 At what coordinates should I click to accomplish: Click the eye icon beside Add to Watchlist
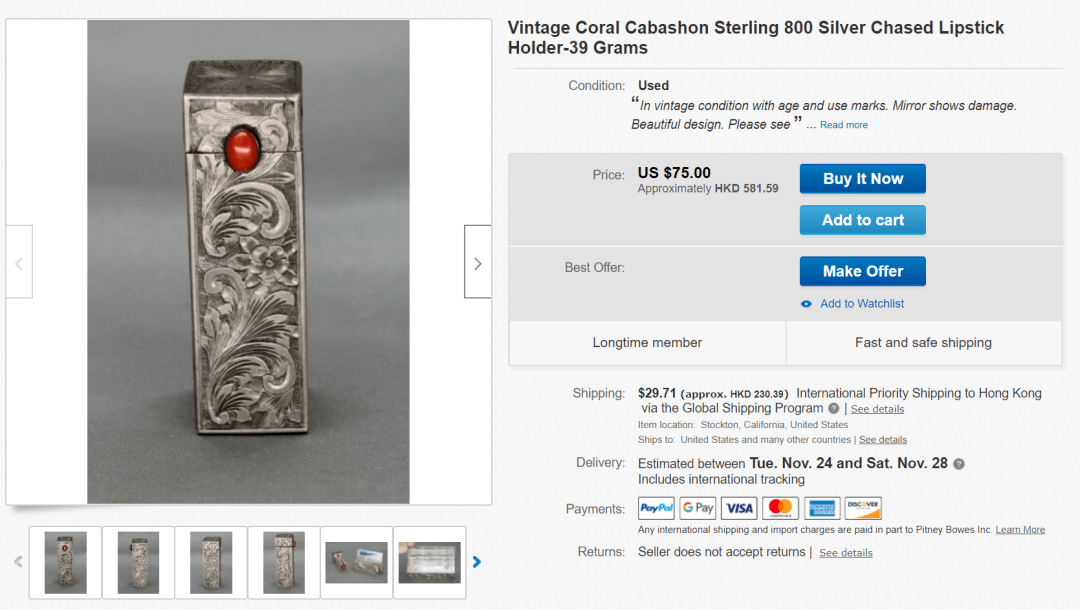pyautogui.click(x=806, y=304)
